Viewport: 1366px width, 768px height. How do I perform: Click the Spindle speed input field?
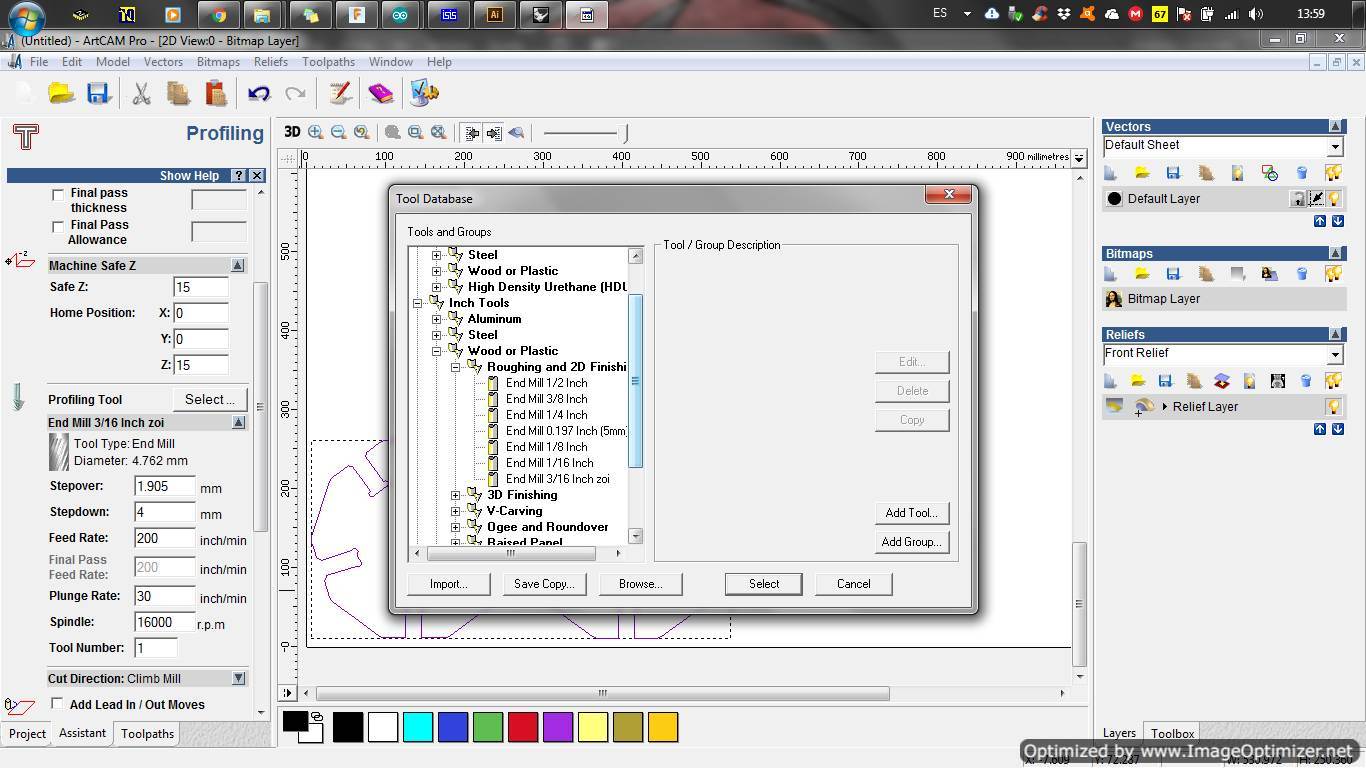pyautogui.click(x=164, y=622)
